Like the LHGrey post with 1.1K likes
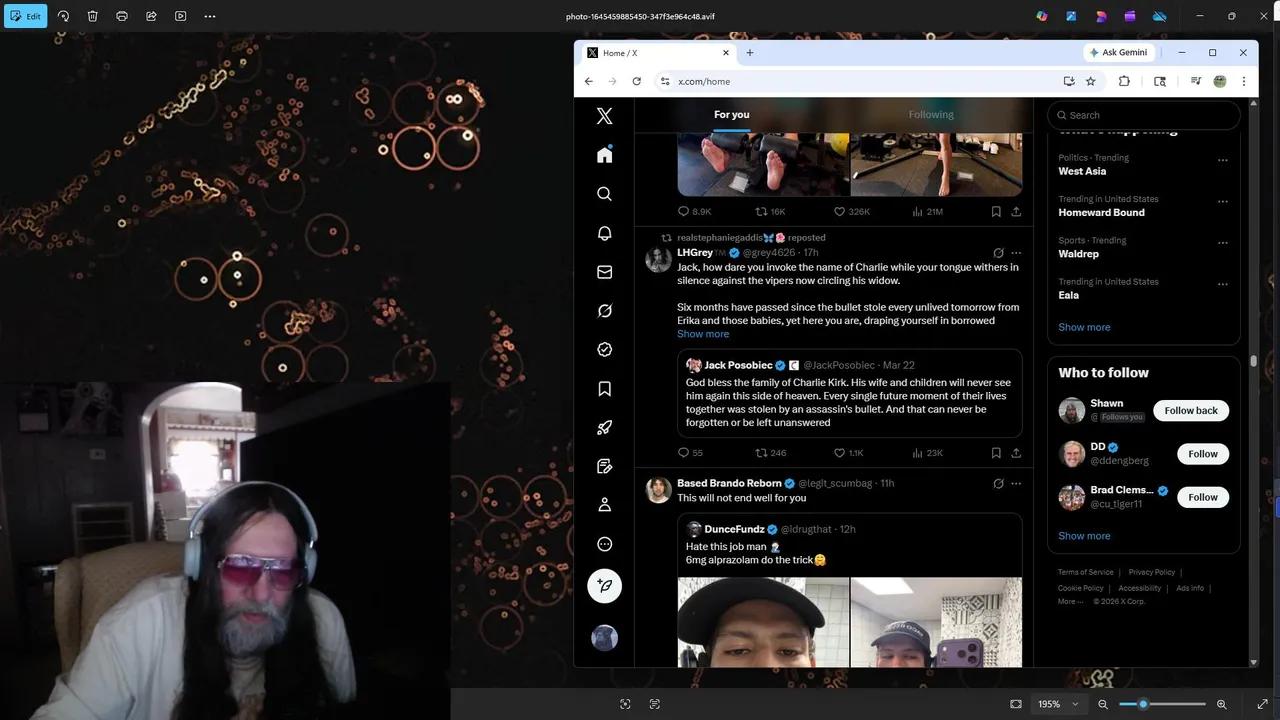Viewport: 1280px width, 720px height. coord(848,453)
